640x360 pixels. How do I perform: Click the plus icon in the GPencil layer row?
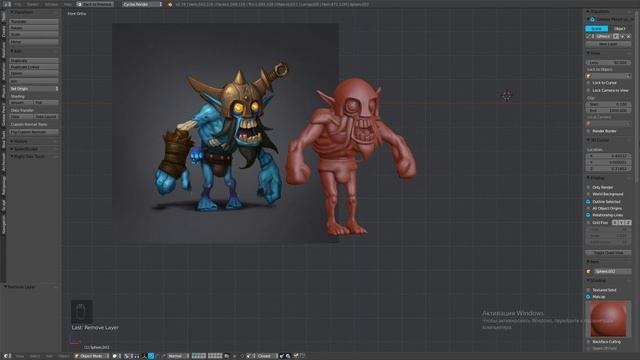tap(622, 36)
